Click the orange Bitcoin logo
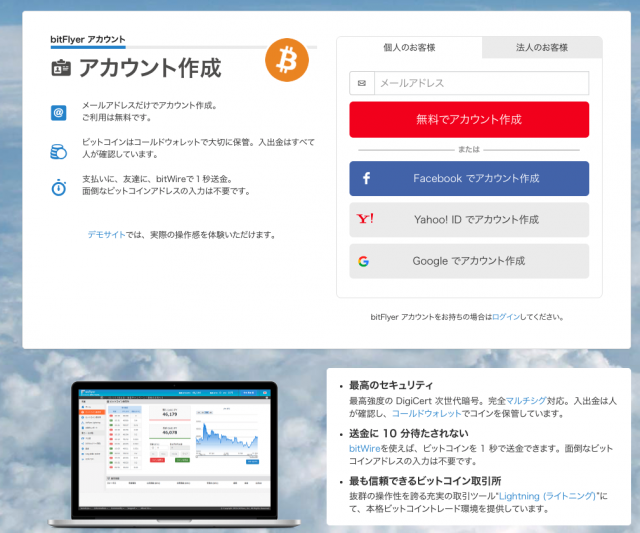The height and width of the screenshot is (533, 640). [x=287, y=60]
